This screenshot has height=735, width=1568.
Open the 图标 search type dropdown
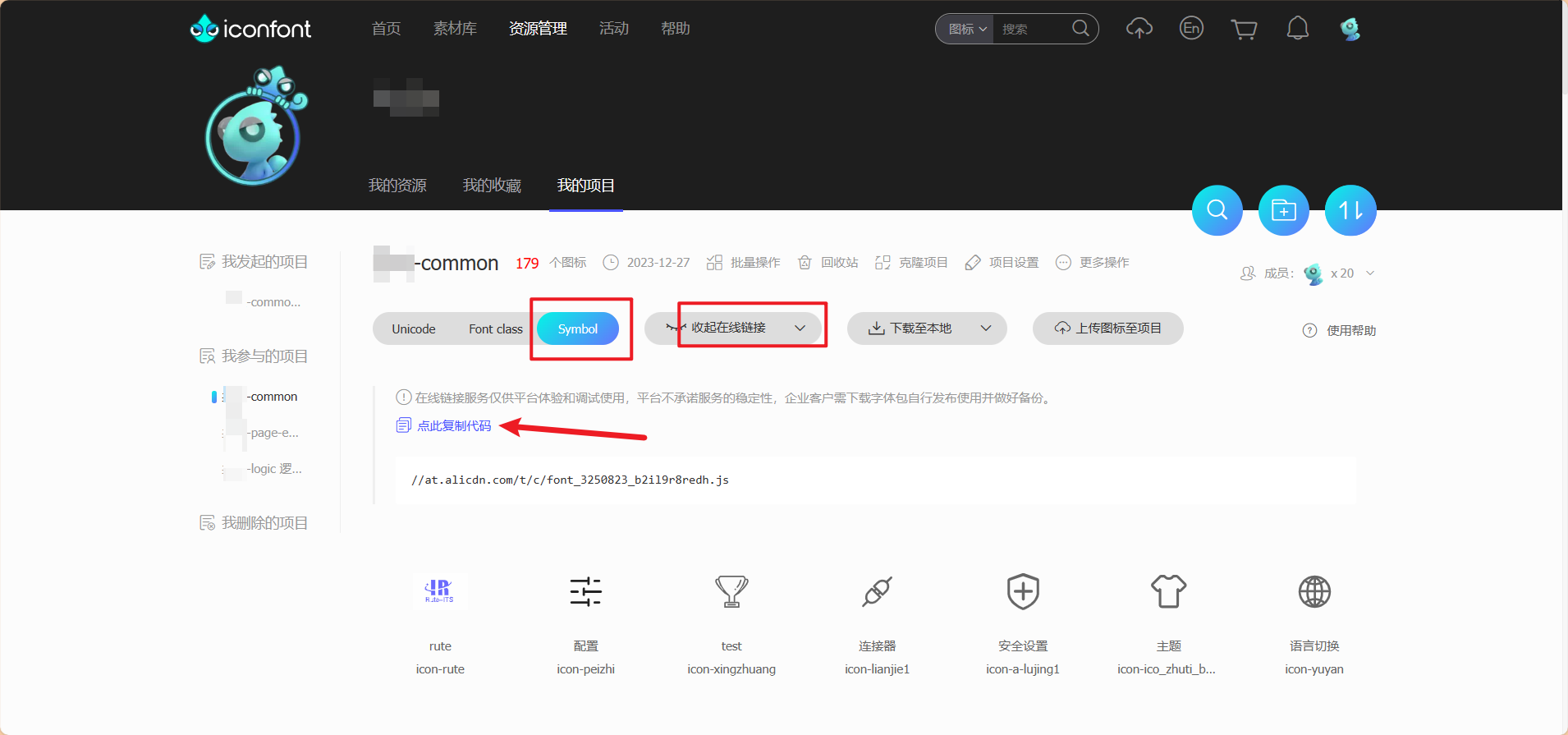[x=966, y=30]
